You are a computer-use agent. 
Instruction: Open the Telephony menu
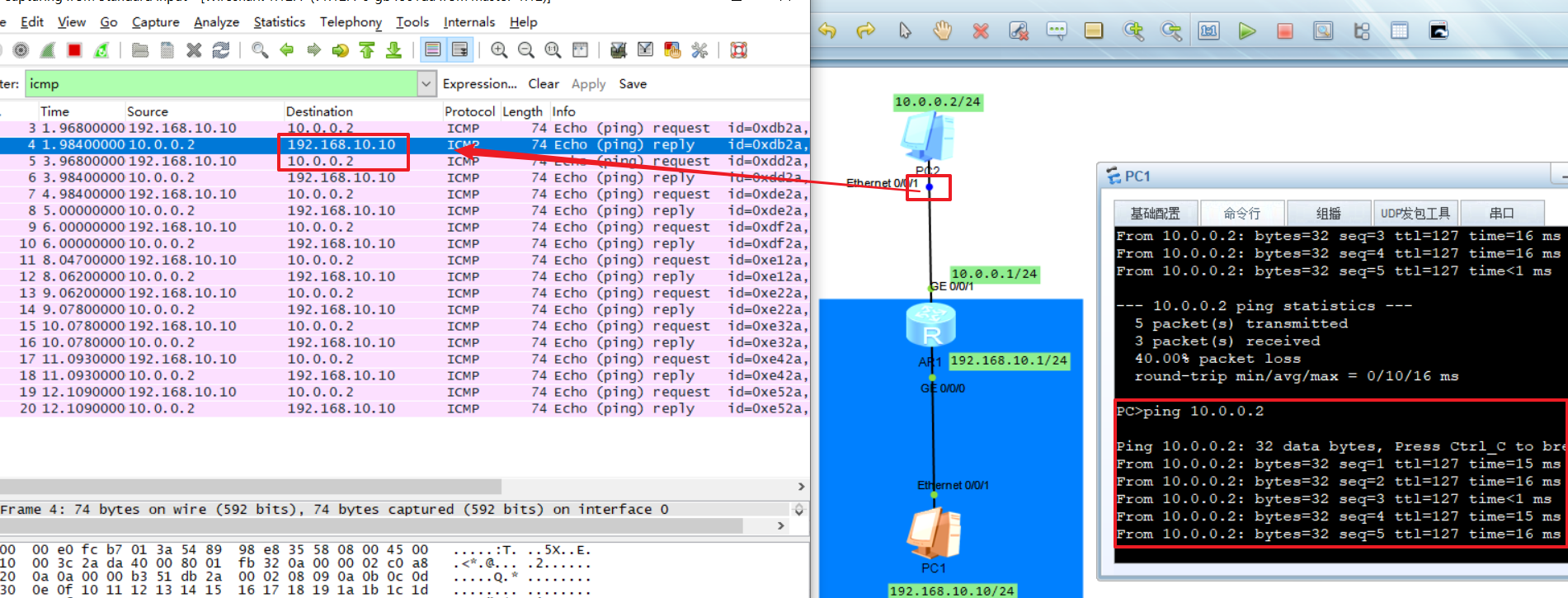click(351, 21)
